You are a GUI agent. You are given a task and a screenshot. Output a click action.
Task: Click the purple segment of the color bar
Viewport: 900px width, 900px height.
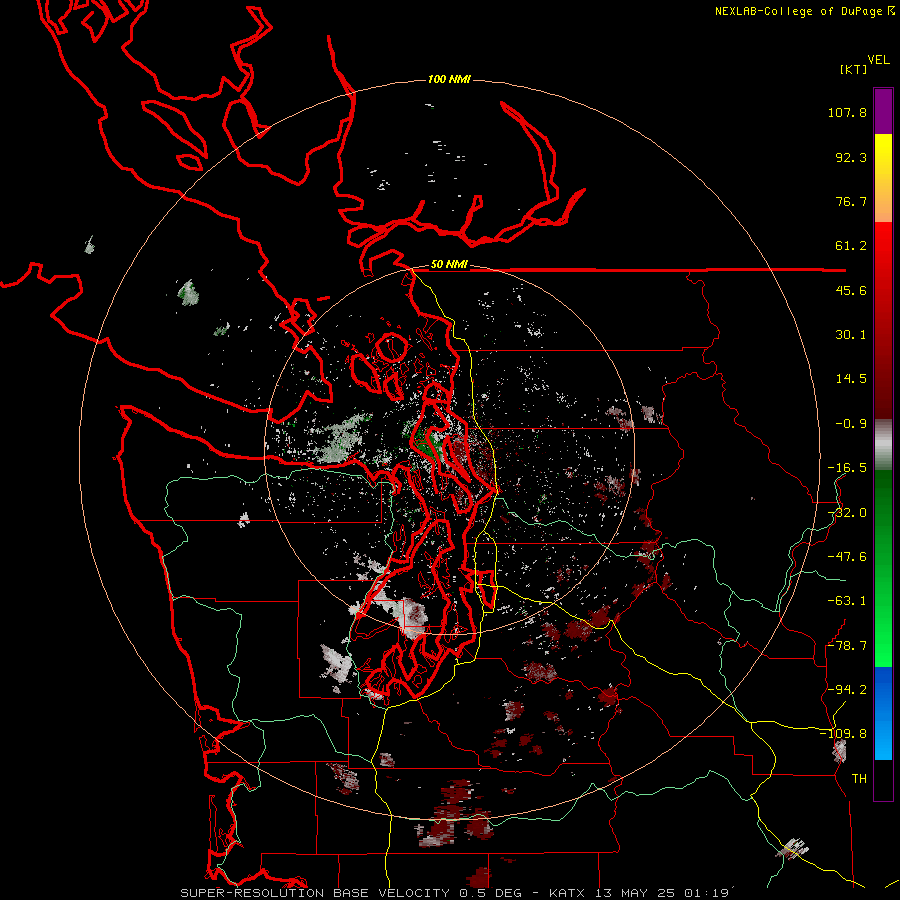[x=883, y=111]
